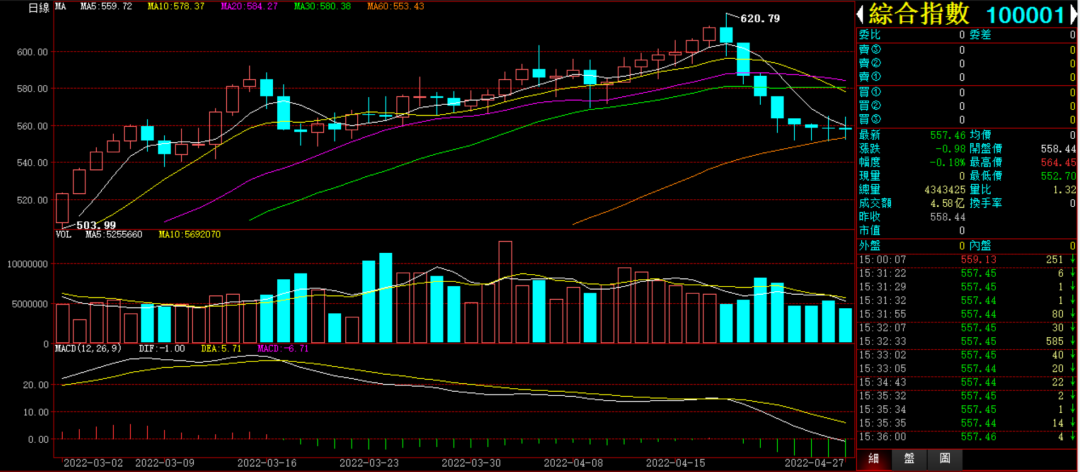Viewport: 1080px width, 472px height.
Task: Switch to the 圖 chart tab
Action: (x=945, y=459)
